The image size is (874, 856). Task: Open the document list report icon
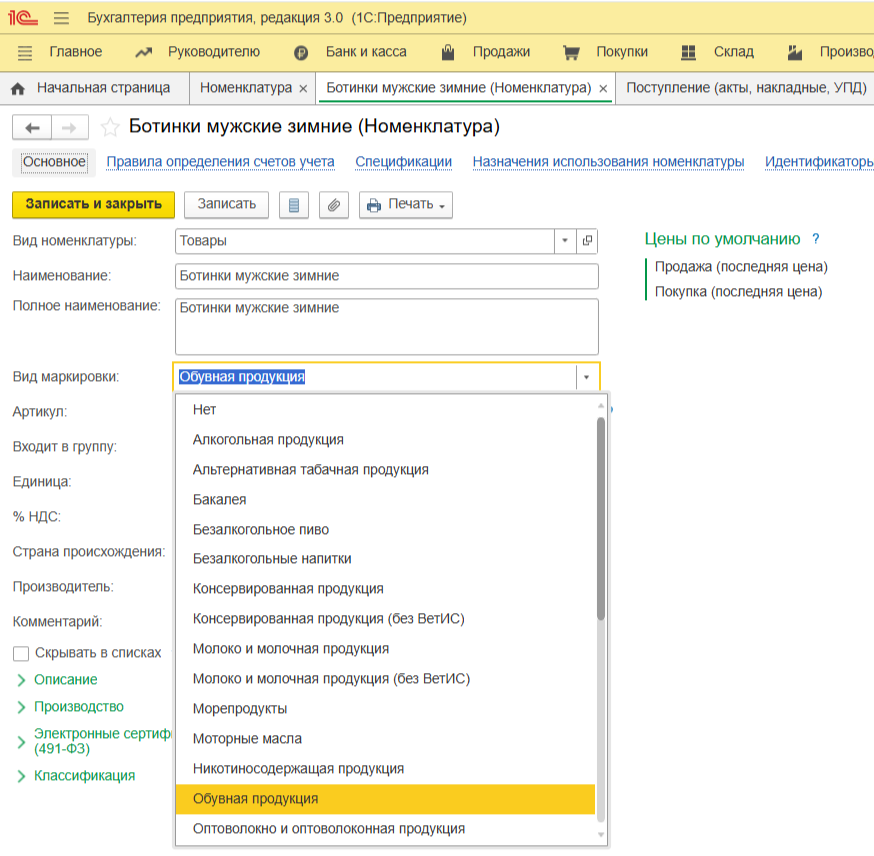293,205
